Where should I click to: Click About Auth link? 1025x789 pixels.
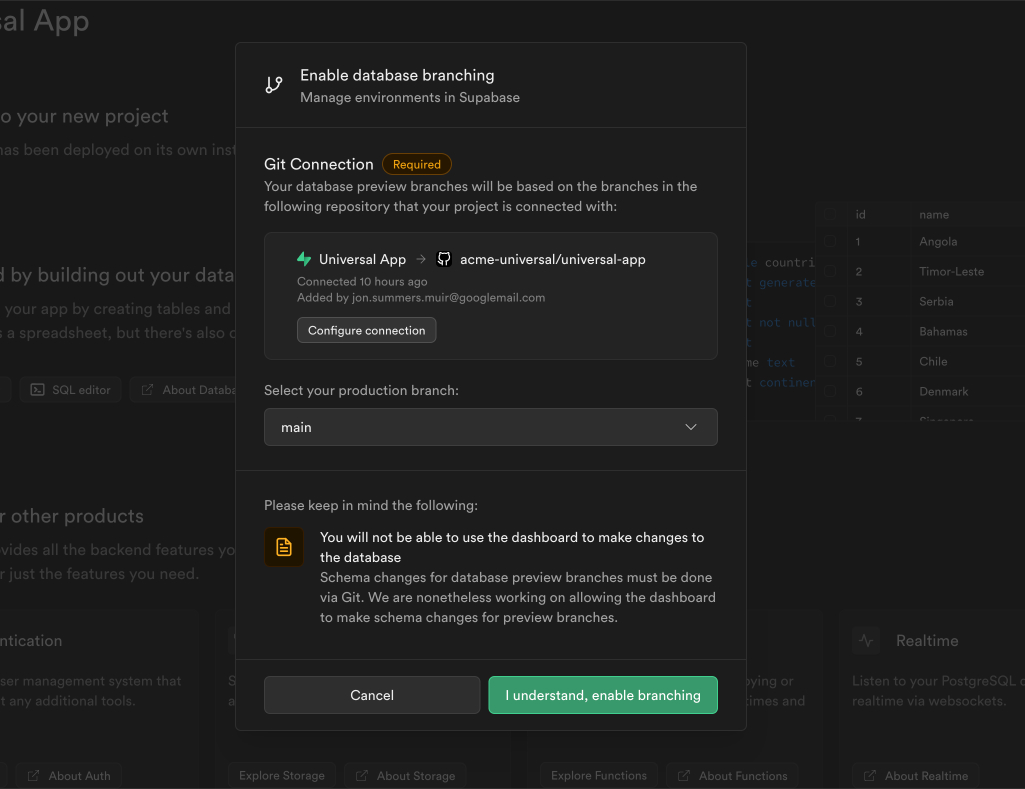[69, 775]
